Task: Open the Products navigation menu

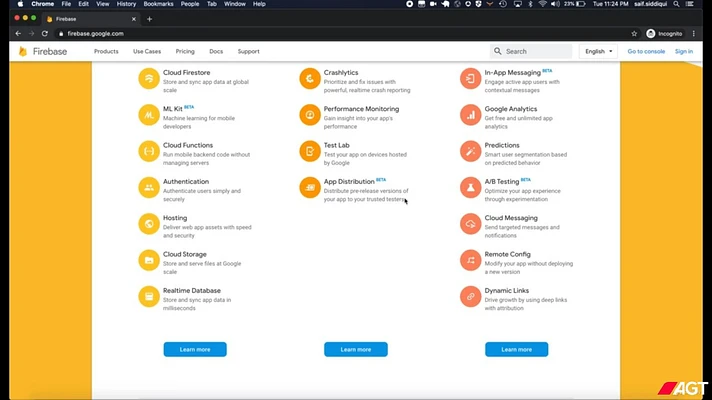Action: [x=106, y=51]
